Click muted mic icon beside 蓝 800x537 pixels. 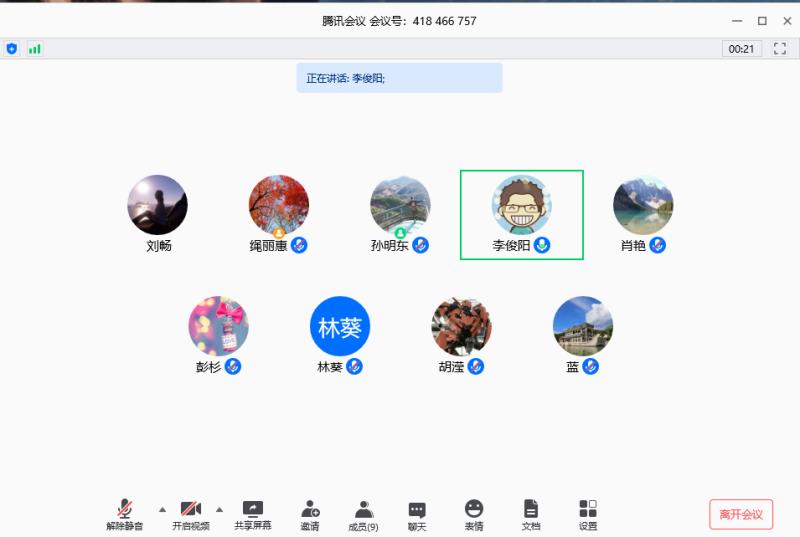[590, 367]
